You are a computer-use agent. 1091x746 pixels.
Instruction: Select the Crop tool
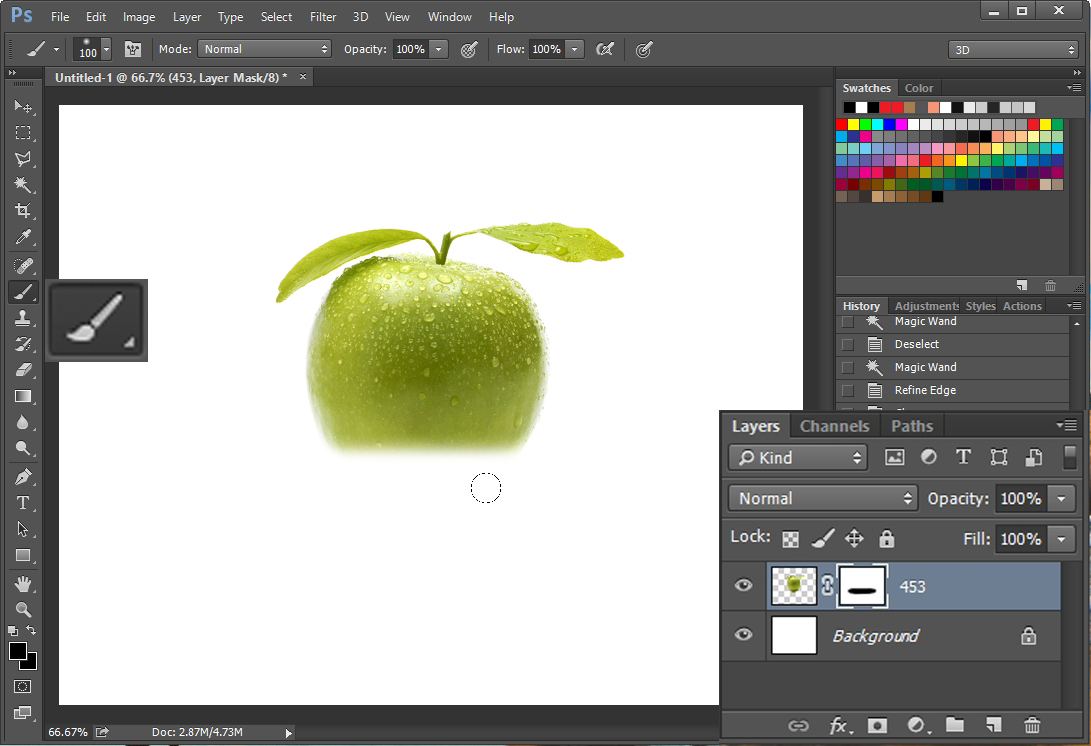pos(23,211)
